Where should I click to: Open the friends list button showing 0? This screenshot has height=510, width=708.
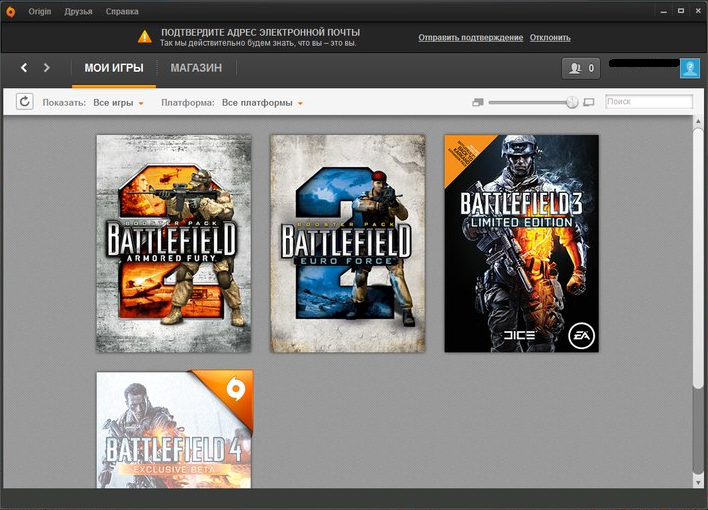pyautogui.click(x=581, y=69)
